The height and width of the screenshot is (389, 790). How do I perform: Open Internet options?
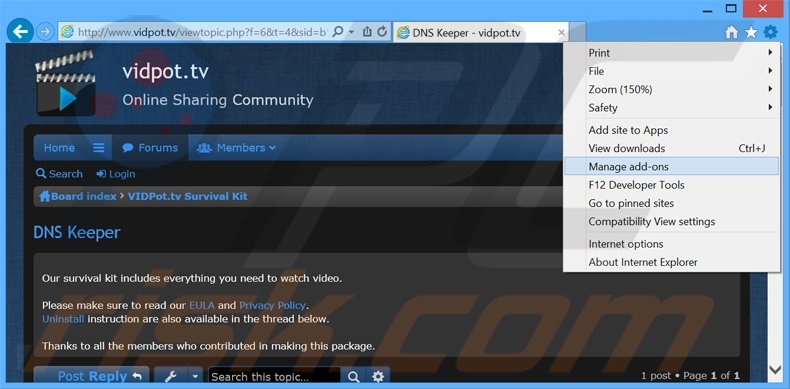coord(671,244)
